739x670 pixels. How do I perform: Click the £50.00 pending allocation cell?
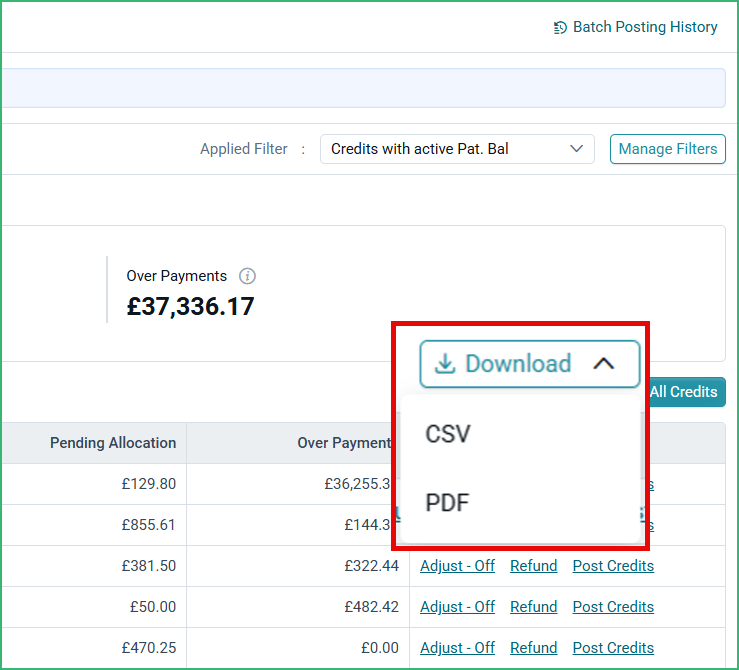[153, 606]
